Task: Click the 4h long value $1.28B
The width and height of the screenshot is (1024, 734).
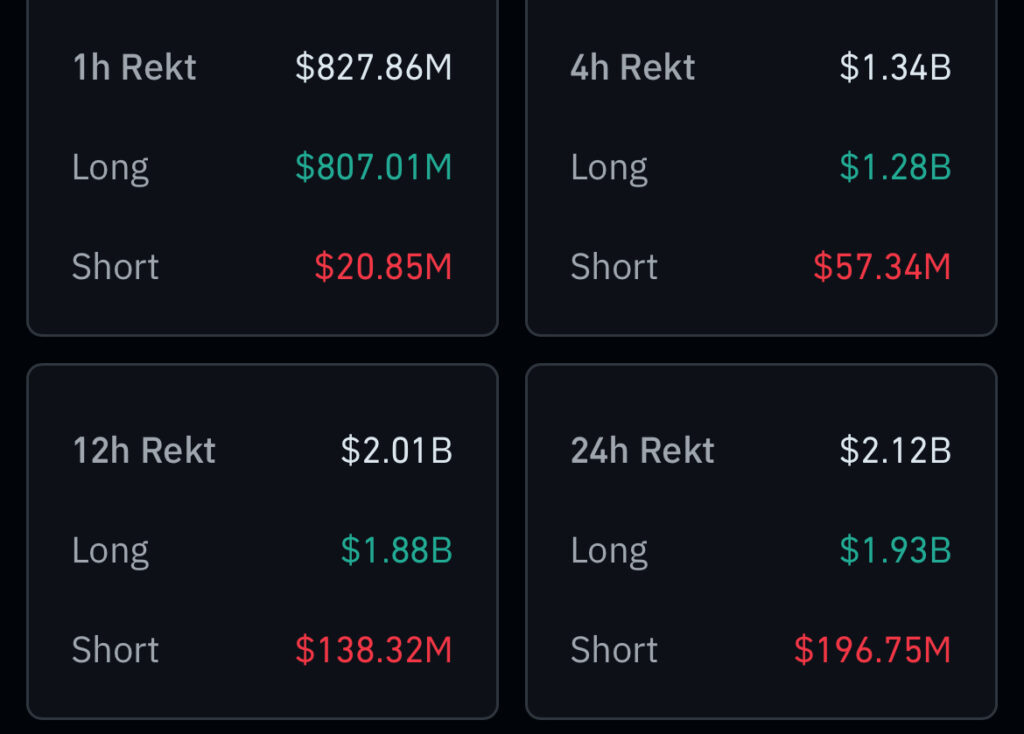Action: coord(895,167)
